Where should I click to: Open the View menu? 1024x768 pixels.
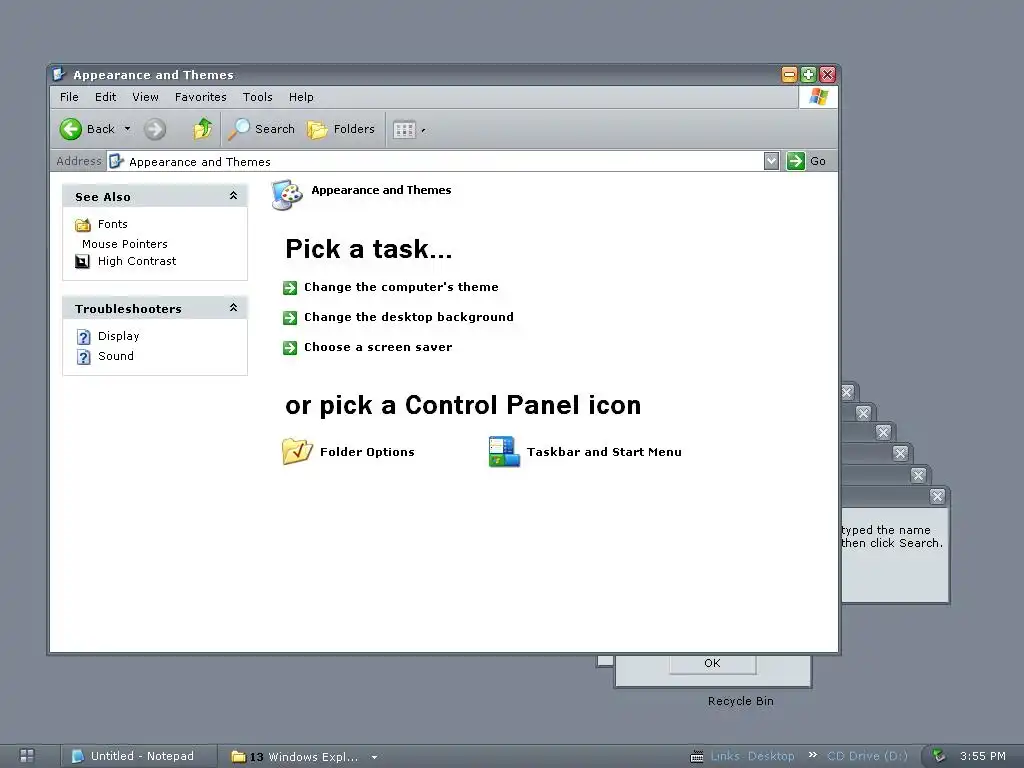pos(145,97)
